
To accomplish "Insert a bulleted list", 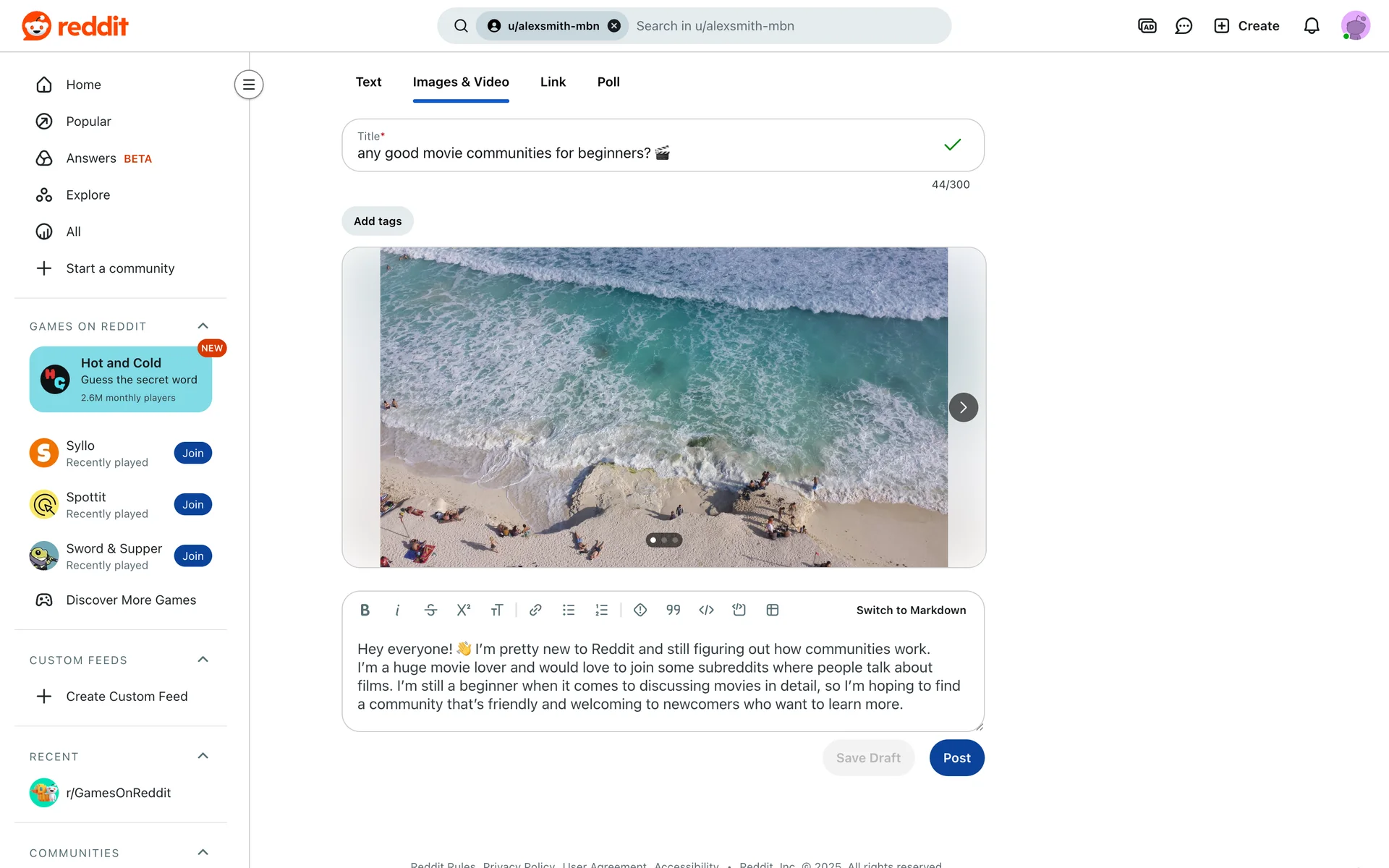I will pos(569,610).
